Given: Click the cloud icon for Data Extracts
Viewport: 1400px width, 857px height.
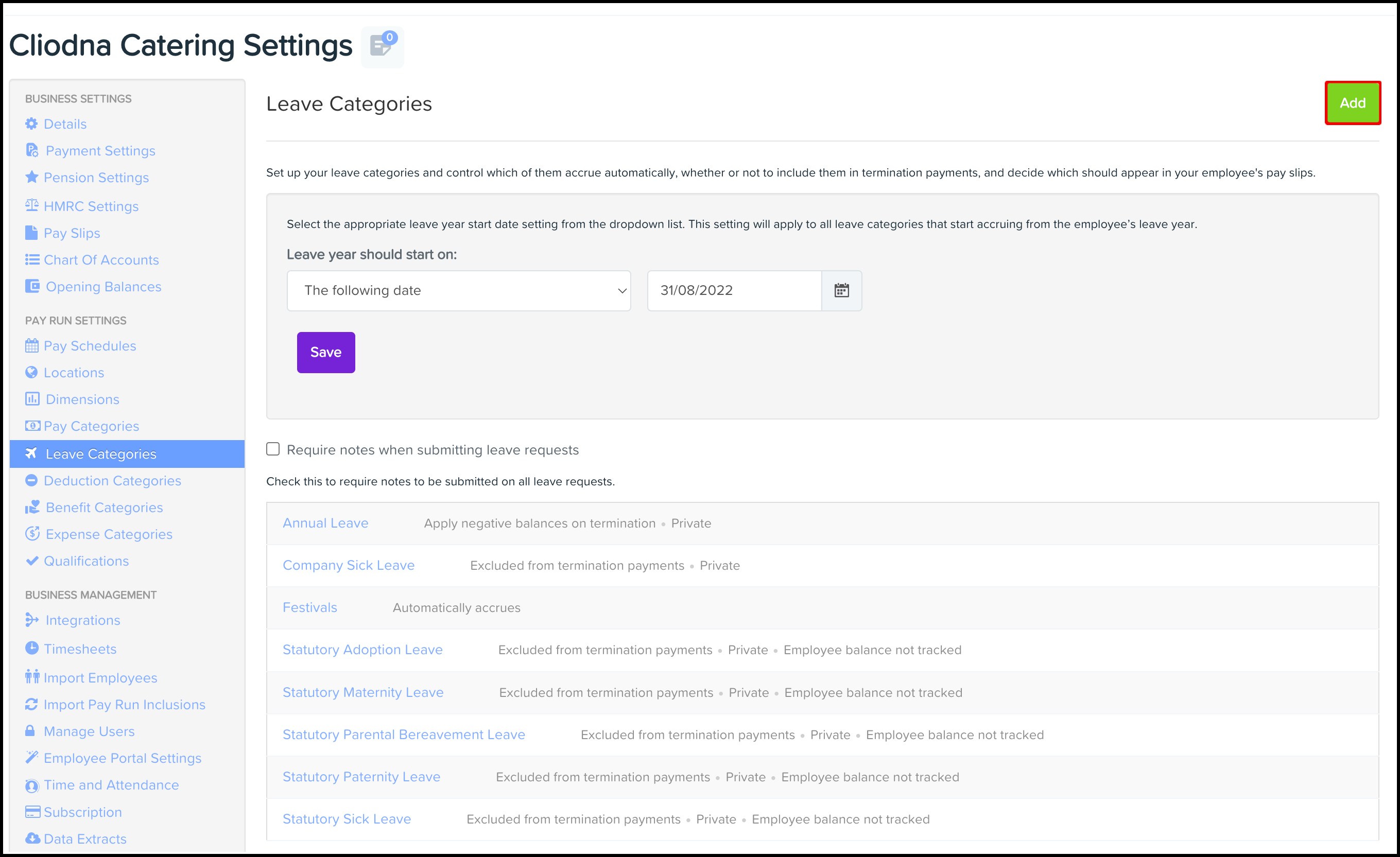Looking at the screenshot, I should (32, 838).
